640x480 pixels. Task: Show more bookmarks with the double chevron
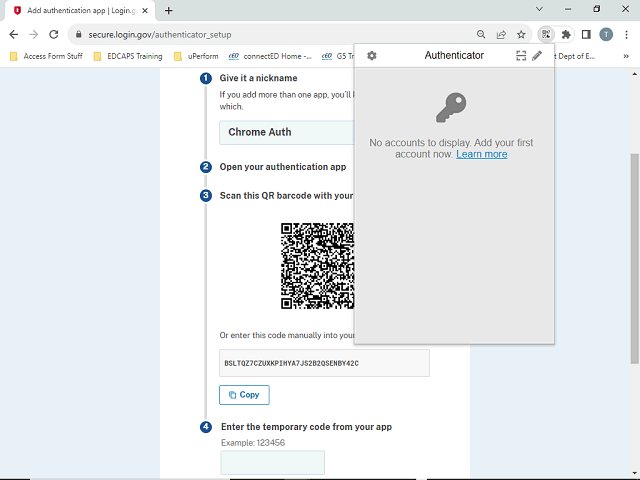click(x=626, y=56)
